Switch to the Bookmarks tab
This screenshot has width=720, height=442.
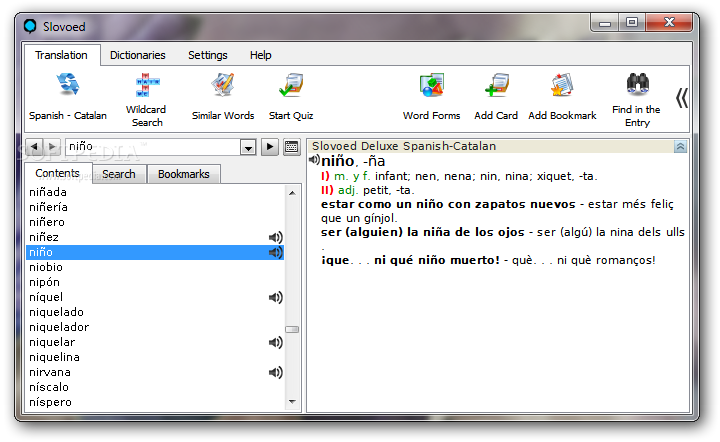(x=184, y=174)
